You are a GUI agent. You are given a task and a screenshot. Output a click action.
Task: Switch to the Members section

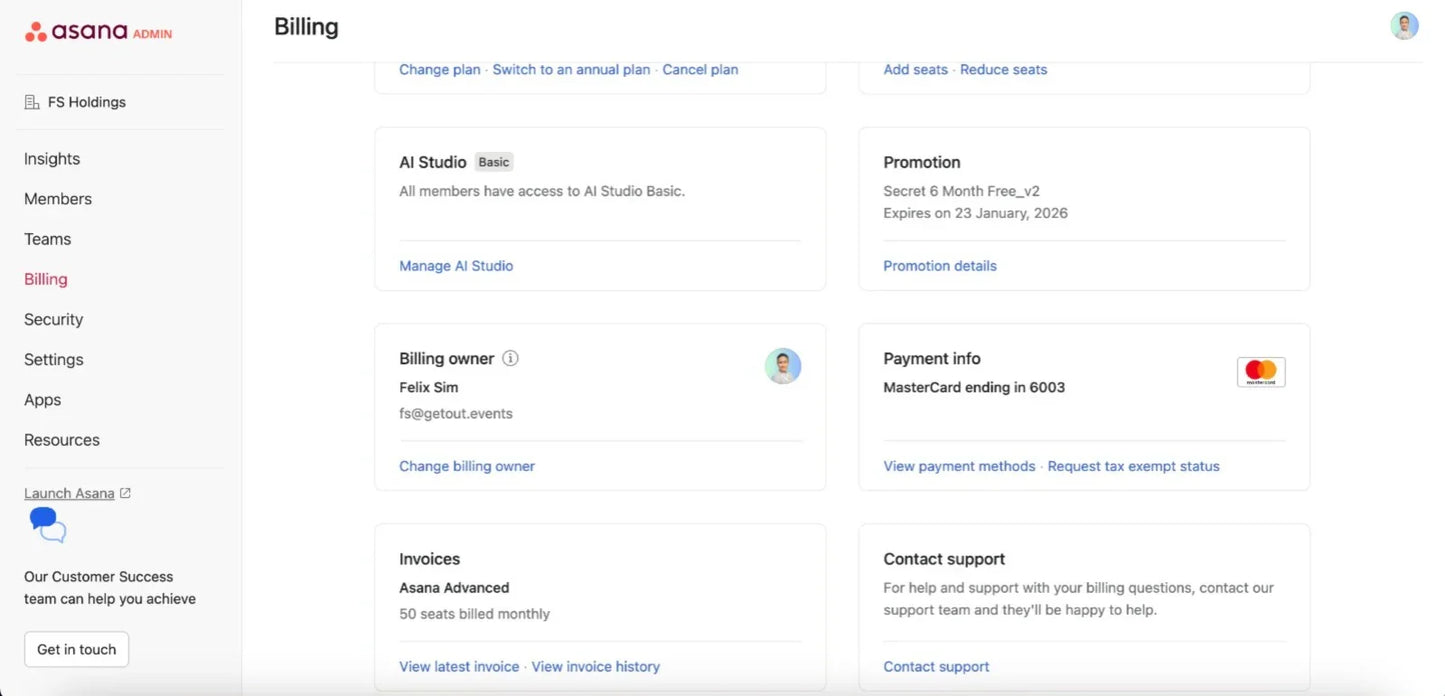[x=57, y=198]
